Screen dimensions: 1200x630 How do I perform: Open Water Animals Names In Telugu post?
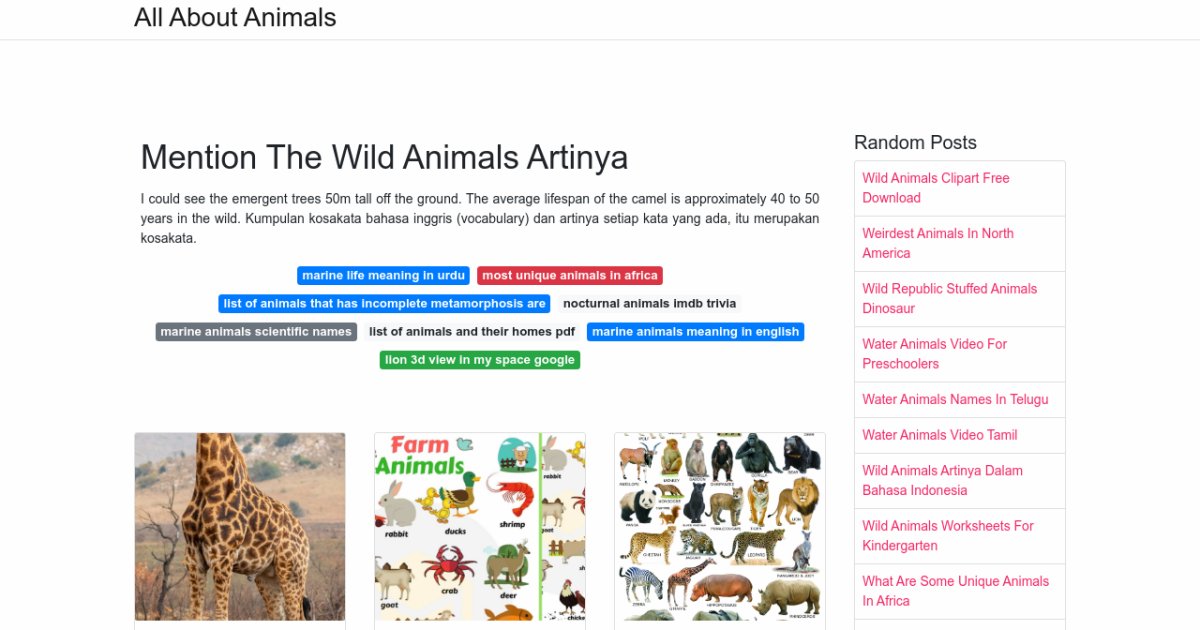coord(955,399)
